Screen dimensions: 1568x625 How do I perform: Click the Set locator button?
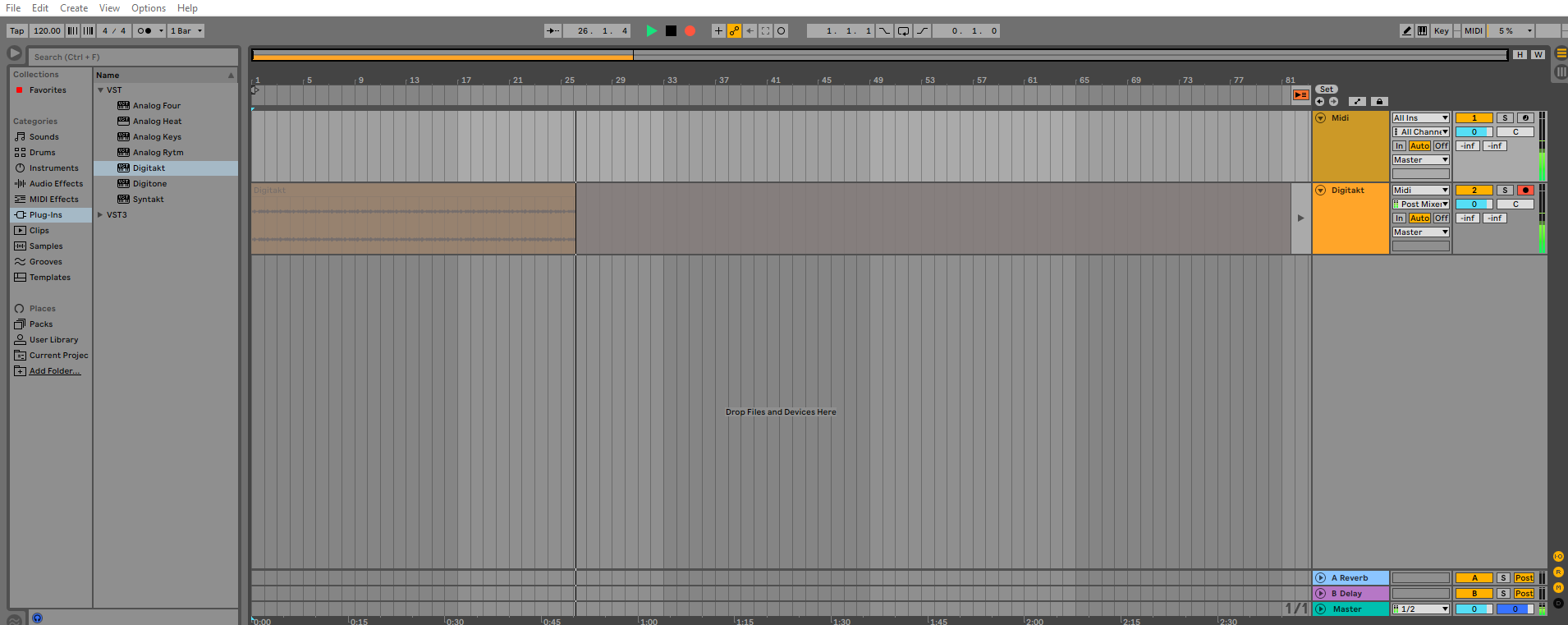pyautogui.click(x=1326, y=90)
